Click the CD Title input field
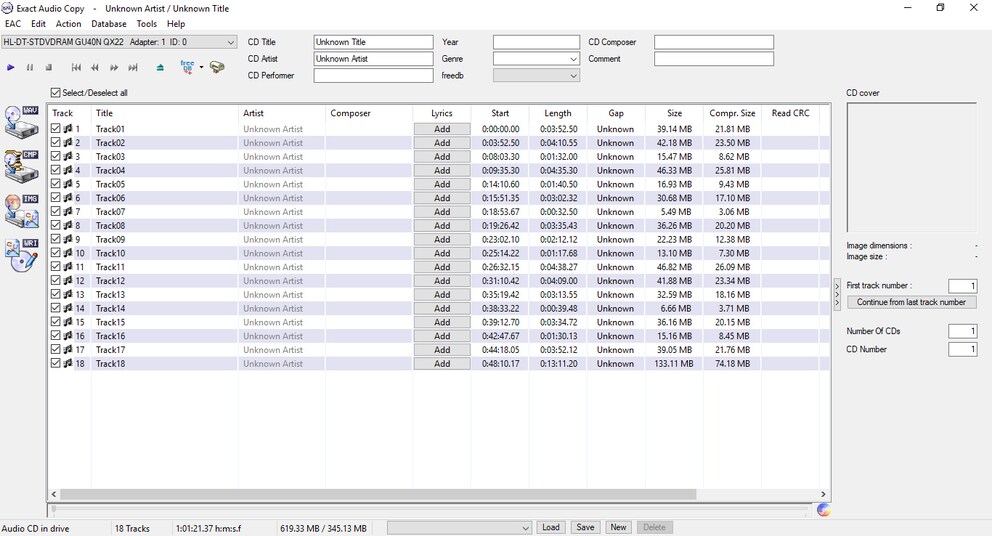This screenshot has width=992, height=536. click(x=373, y=42)
